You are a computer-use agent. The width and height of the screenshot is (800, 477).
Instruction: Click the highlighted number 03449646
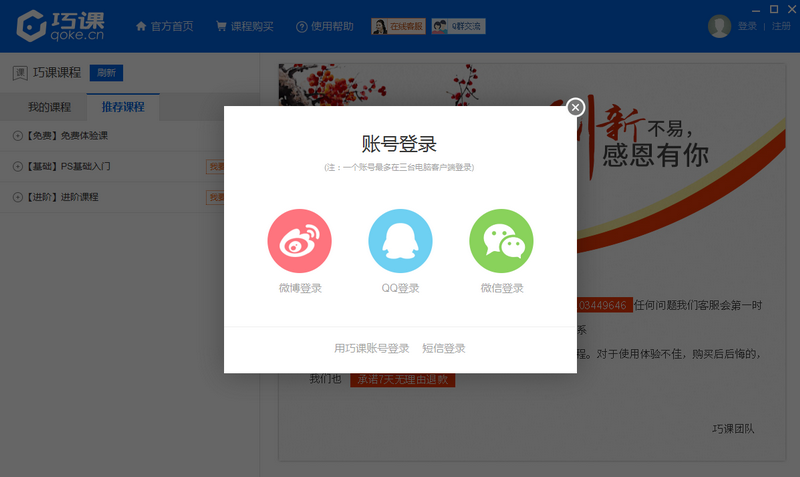(605, 305)
